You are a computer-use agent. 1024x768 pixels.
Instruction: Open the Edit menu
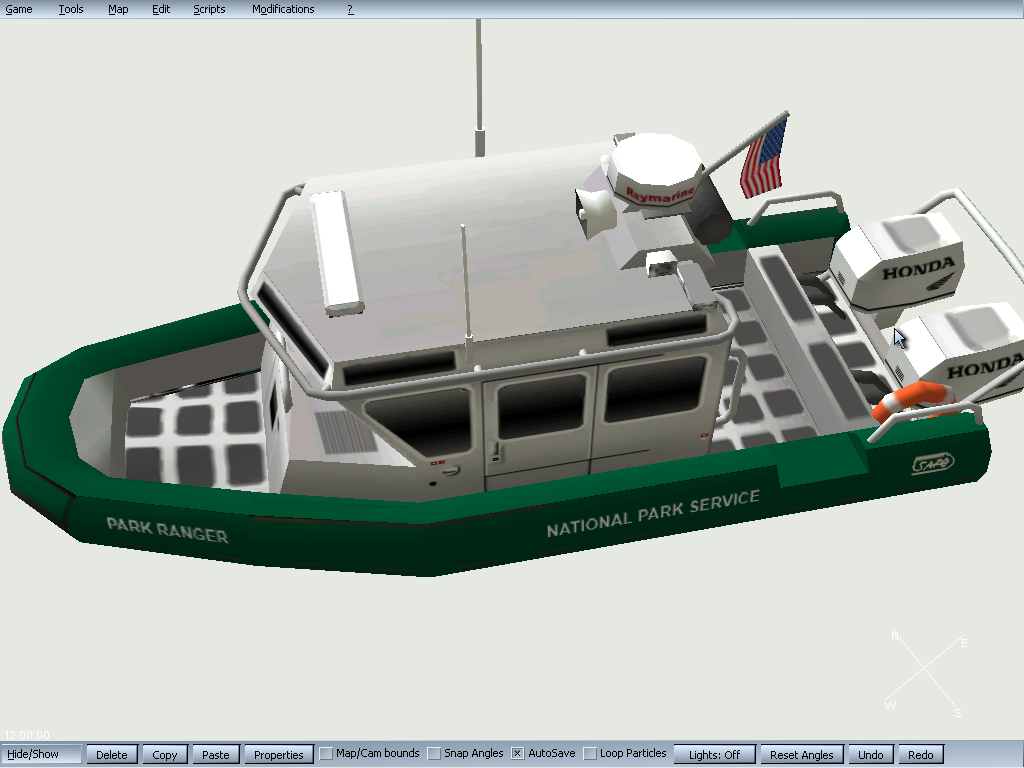(161, 9)
